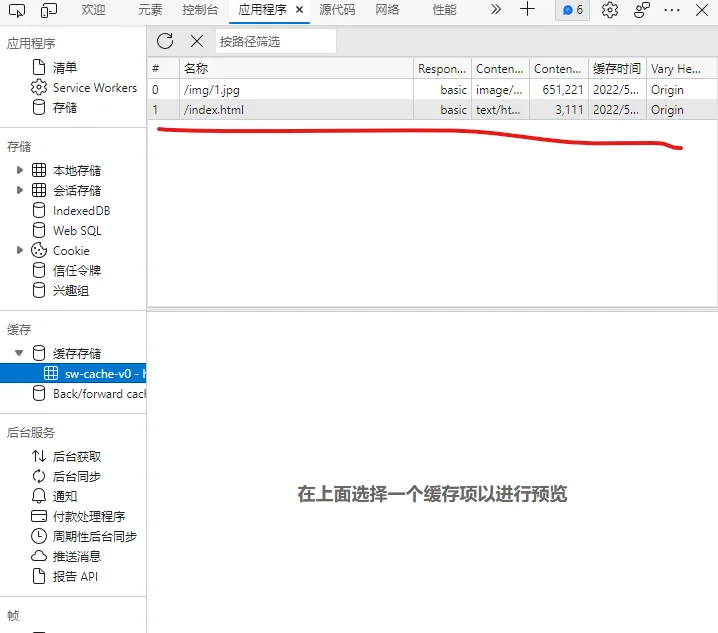Select sw-cache-v0 cache entry
Image resolution: width=718 pixels, height=633 pixels.
pos(73,373)
